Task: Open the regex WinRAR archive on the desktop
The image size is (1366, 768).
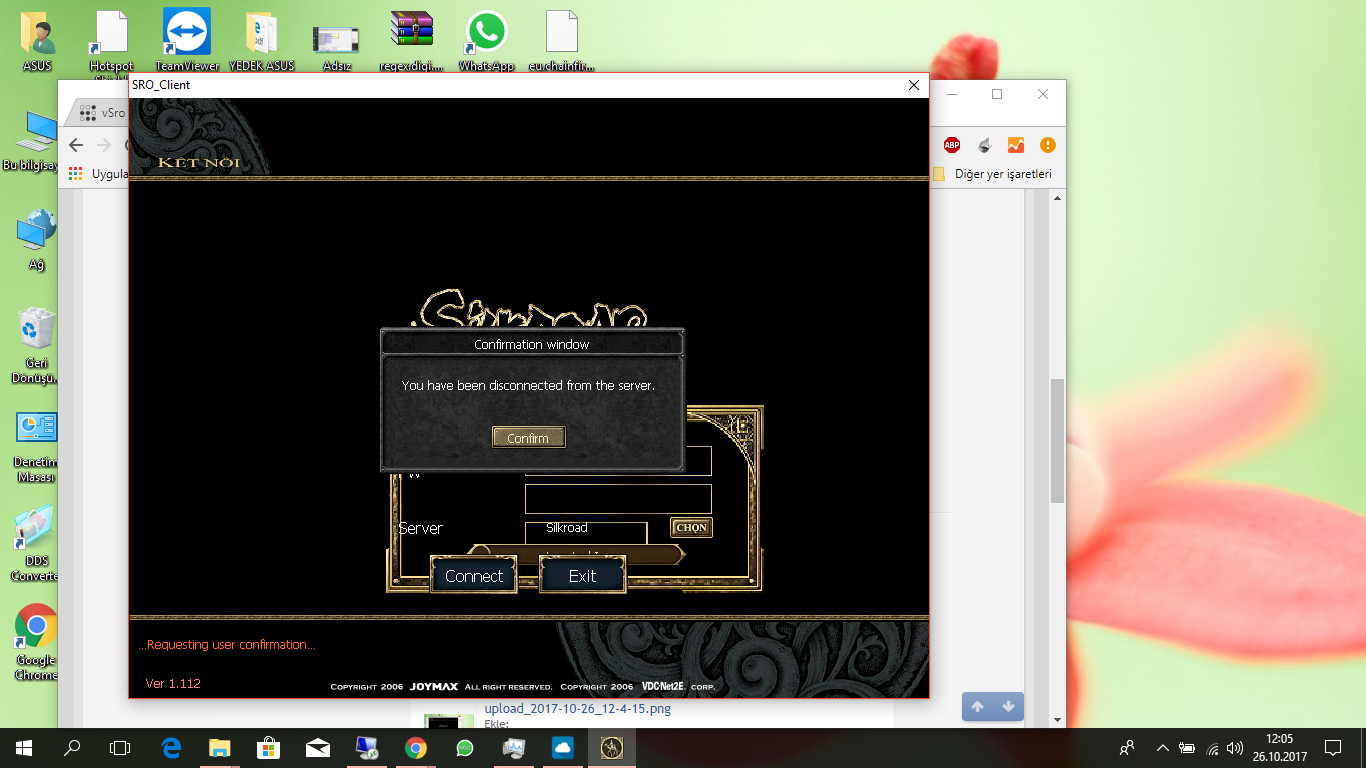Action: click(x=412, y=40)
